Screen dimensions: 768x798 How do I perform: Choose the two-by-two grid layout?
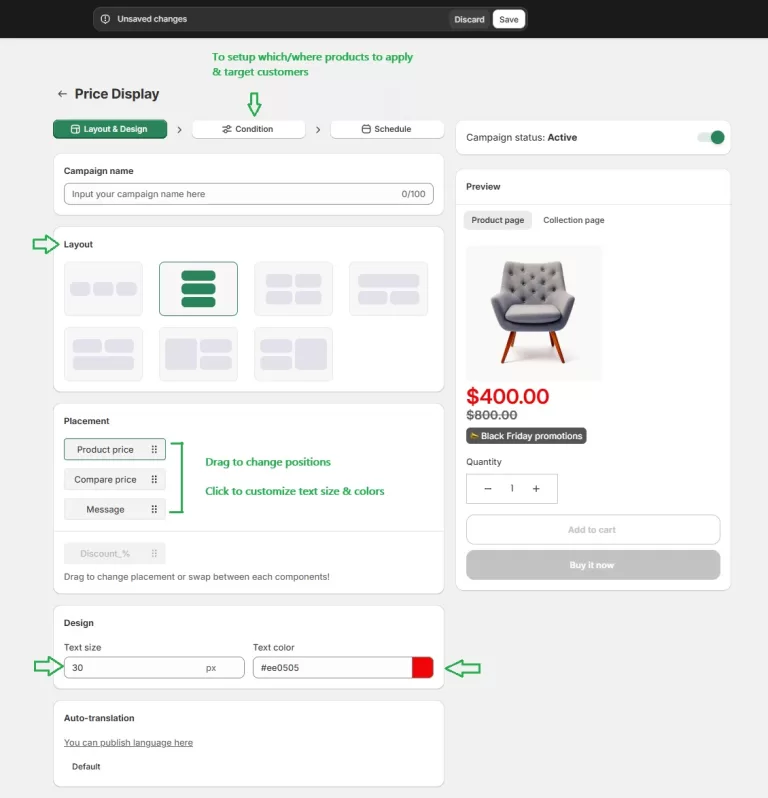[293, 289]
